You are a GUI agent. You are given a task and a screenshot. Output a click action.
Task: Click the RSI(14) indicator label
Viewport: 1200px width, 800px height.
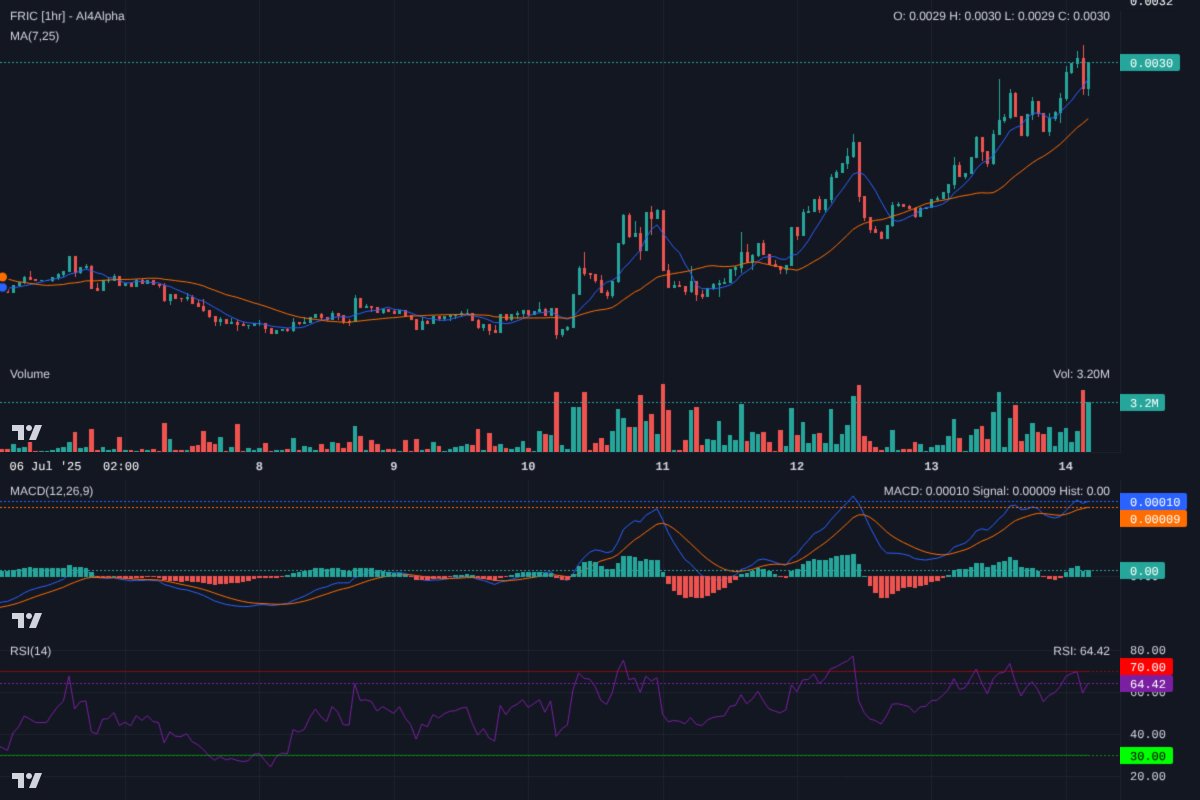pos(31,651)
